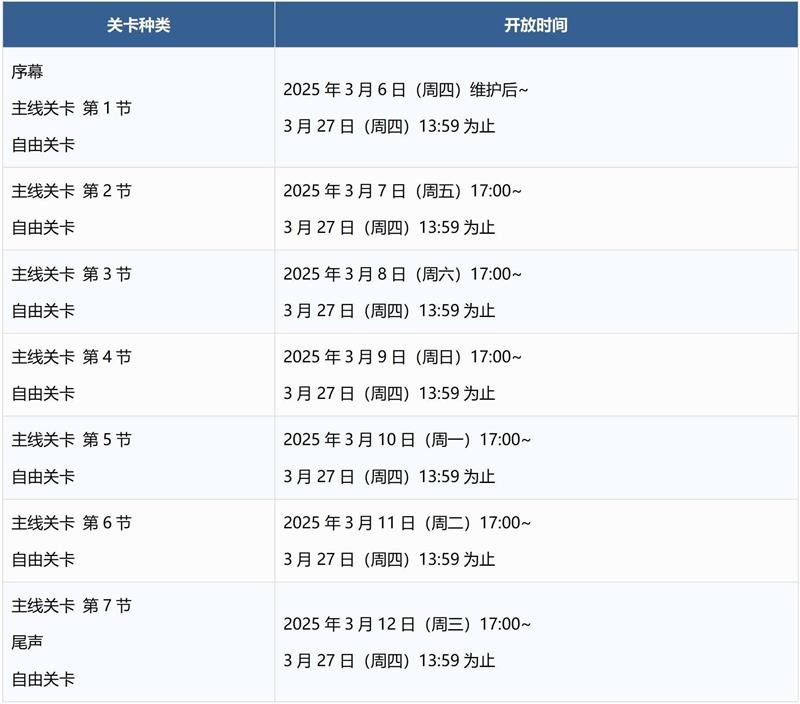Select the 主线关卡 第6节 entry
Viewport: 800px width, 704px height.
click(x=71, y=523)
